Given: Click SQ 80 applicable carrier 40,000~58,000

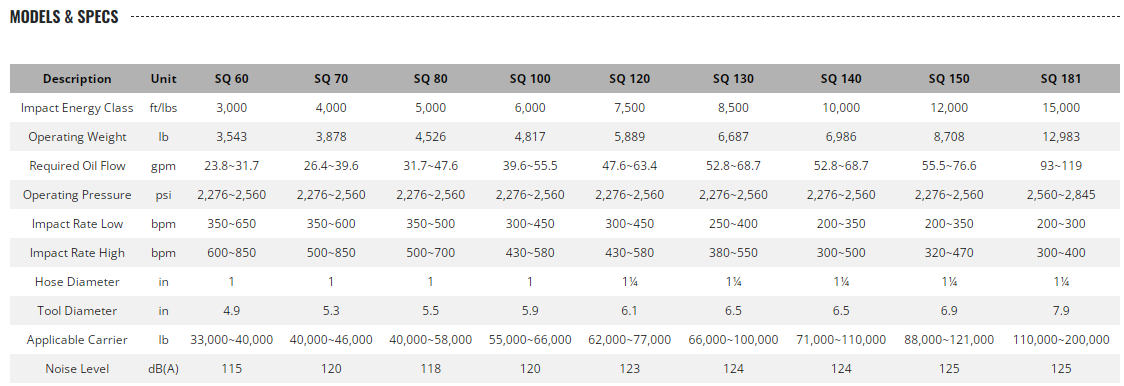Looking at the screenshot, I should tap(430, 340).
